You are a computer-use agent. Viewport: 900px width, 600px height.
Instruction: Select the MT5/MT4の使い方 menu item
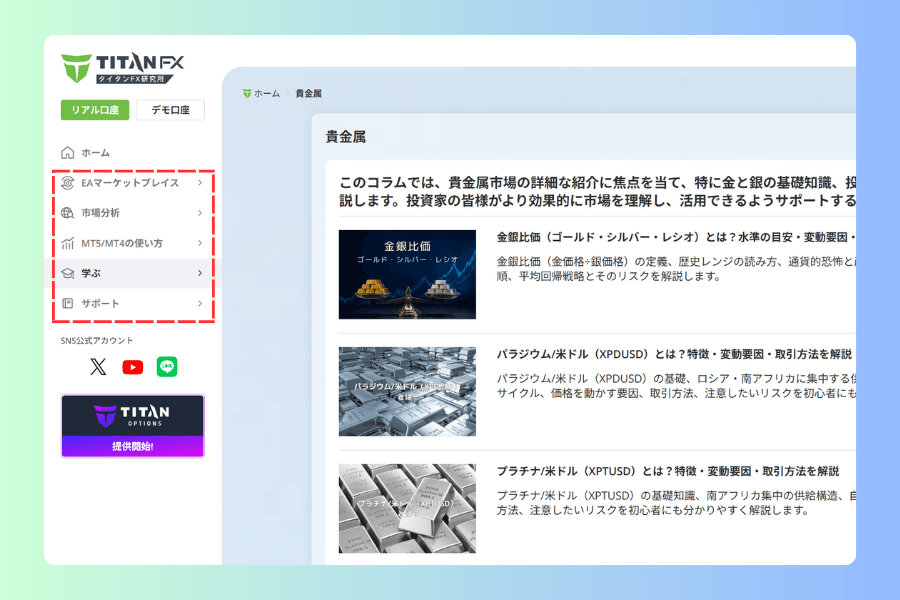[133, 243]
